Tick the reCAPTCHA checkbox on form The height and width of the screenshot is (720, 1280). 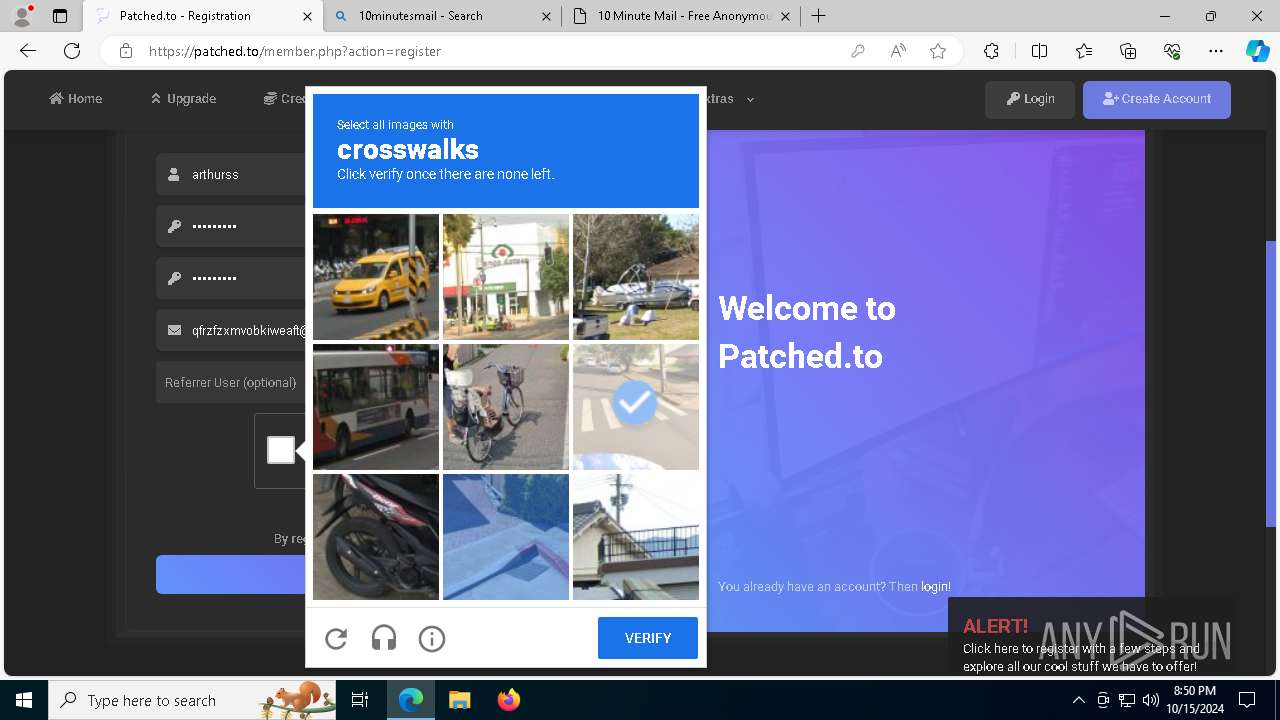pyautogui.click(x=281, y=450)
